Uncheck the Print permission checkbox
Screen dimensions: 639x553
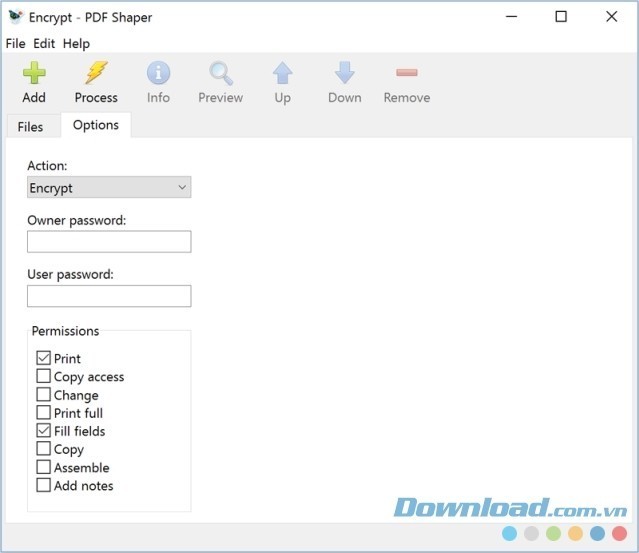tap(44, 358)
